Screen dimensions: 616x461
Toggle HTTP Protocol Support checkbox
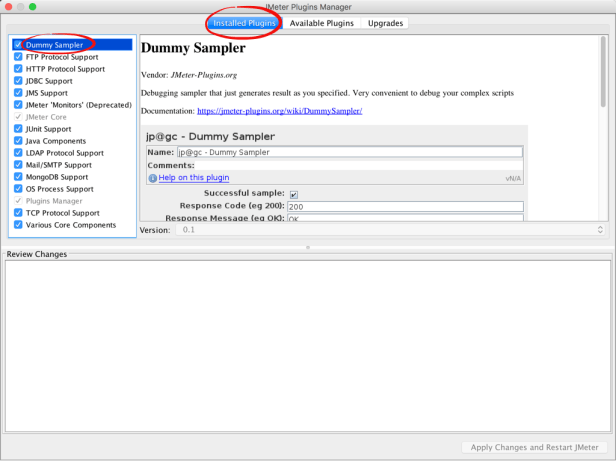18,69
